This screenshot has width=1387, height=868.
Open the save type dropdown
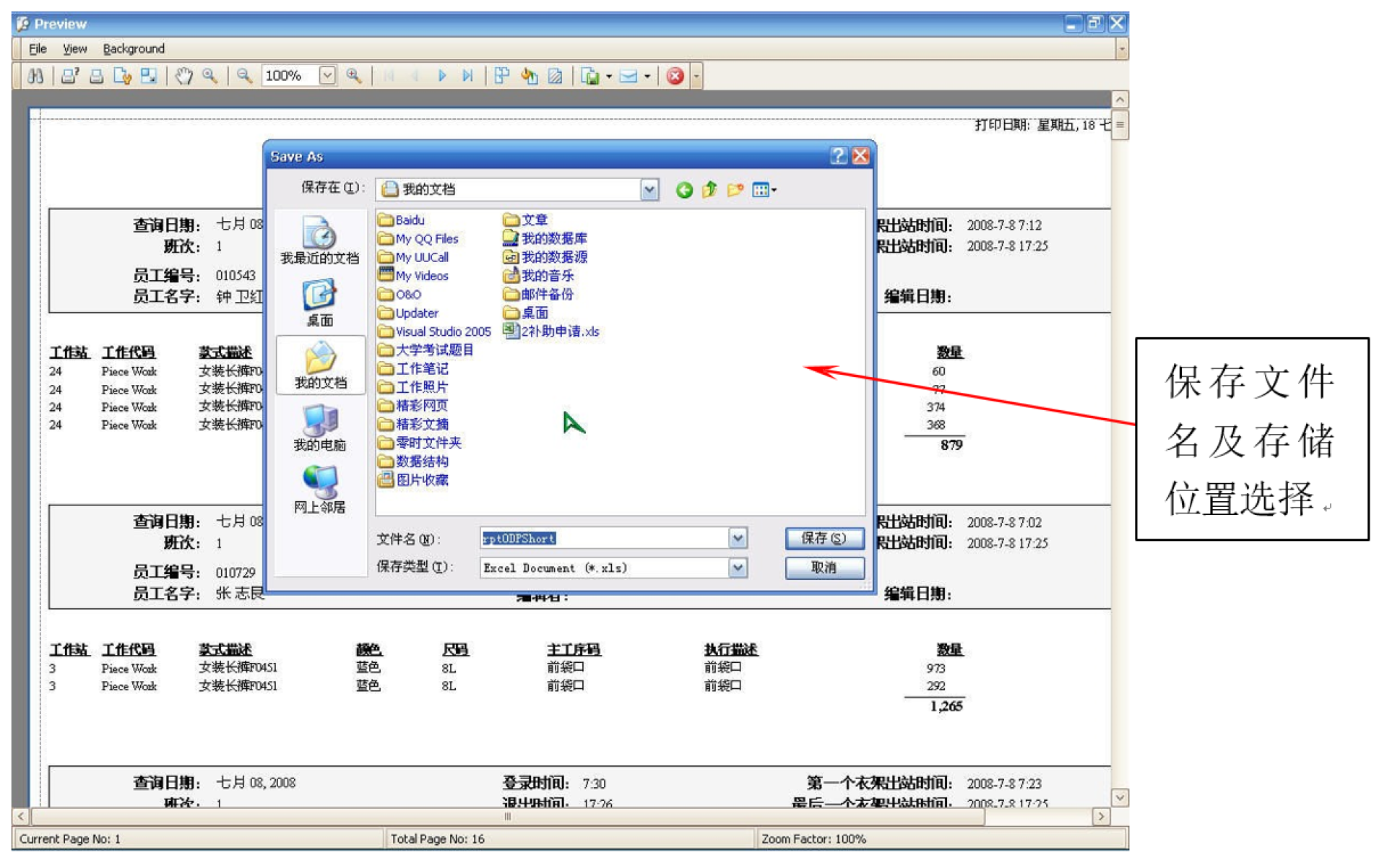pos(737,568)
